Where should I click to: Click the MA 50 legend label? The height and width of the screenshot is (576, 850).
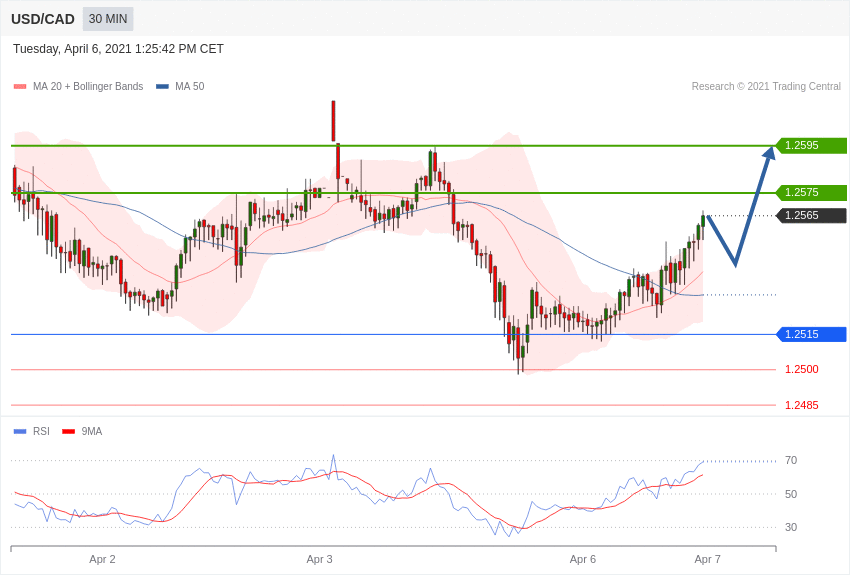(x=190, y=87)
